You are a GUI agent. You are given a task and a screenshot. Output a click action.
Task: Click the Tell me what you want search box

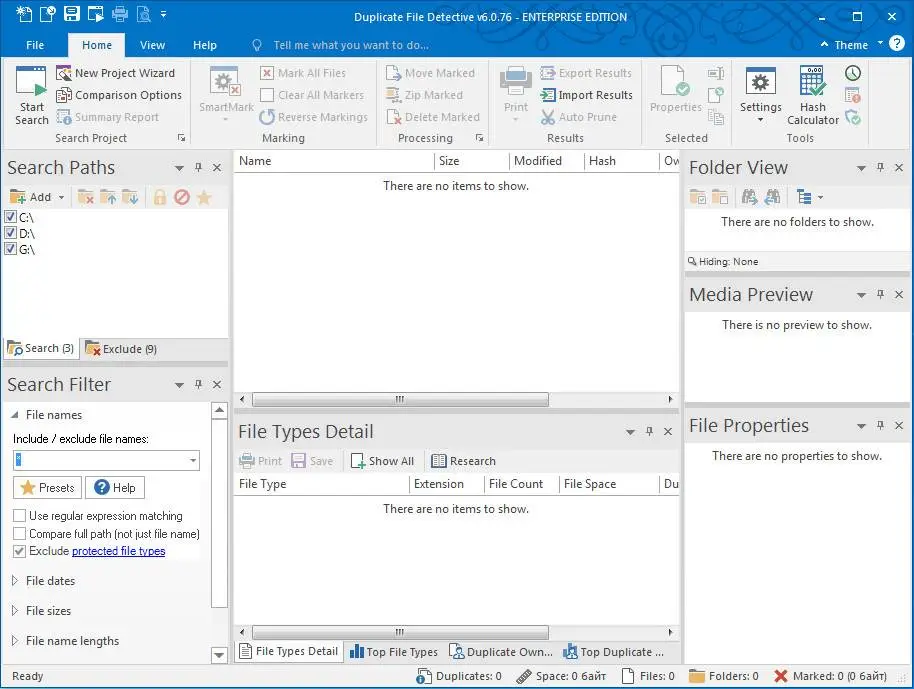351,45
